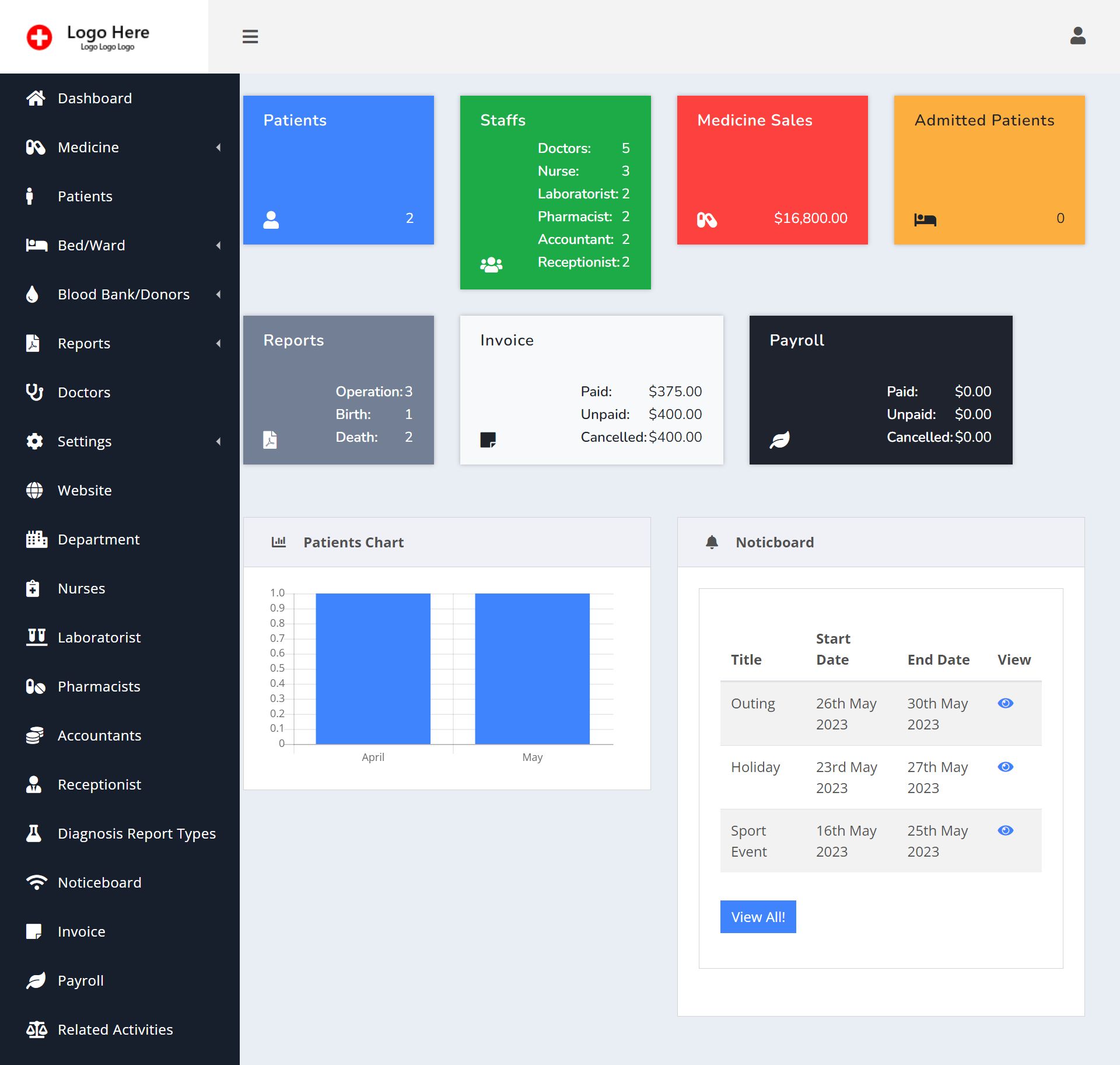The image size is (1120, 1065).
Task: Open Doctors in the sidebar
Action: tap(84, 392)
